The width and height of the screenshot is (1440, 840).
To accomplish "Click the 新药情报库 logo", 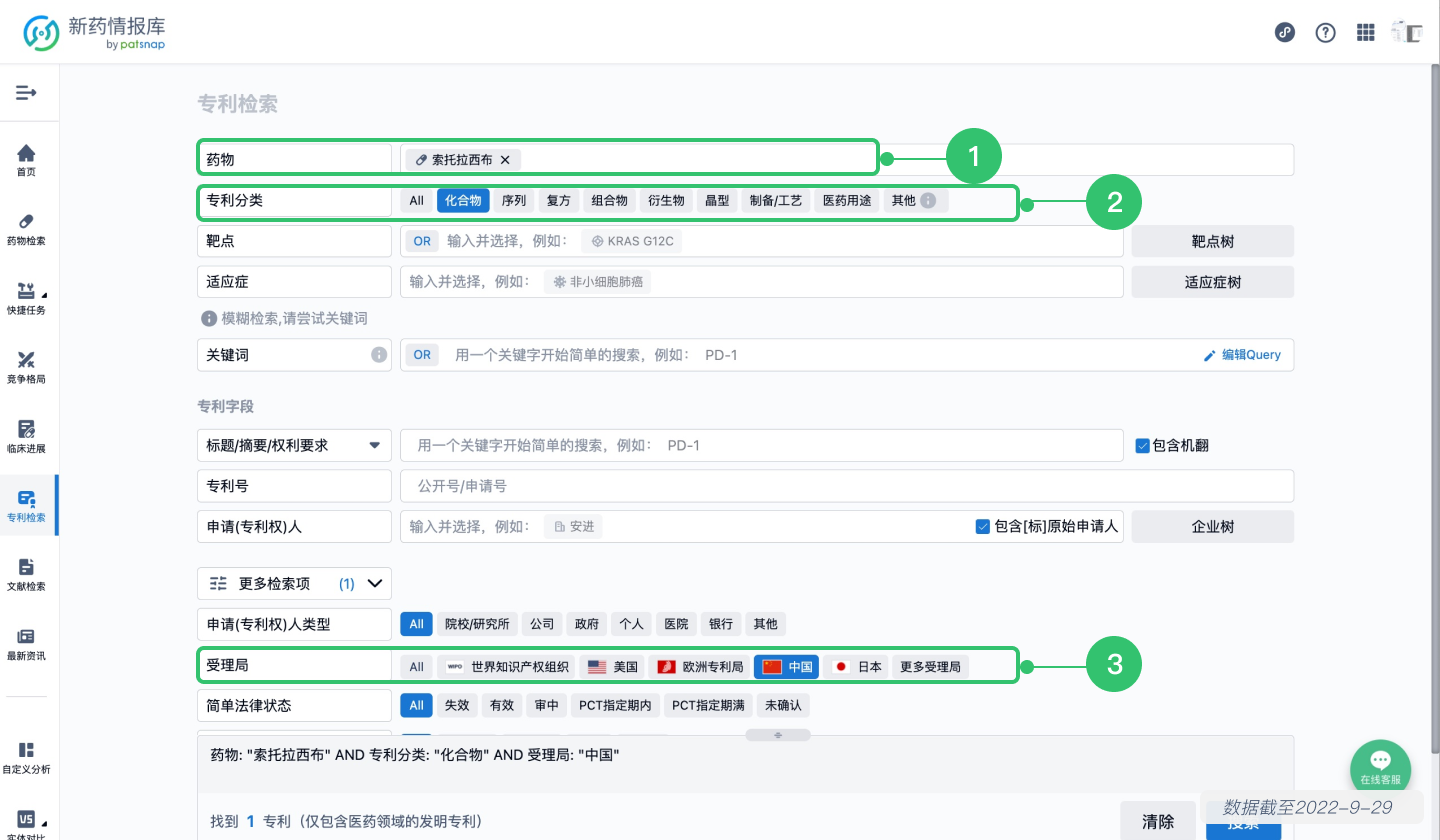I will (x=95, y=32).
